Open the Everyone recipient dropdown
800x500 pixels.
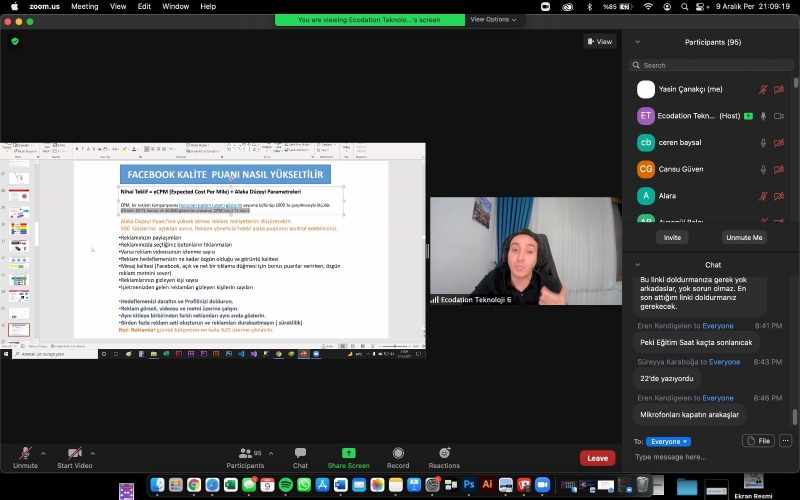pyautogui.click(x=668, y=441)
